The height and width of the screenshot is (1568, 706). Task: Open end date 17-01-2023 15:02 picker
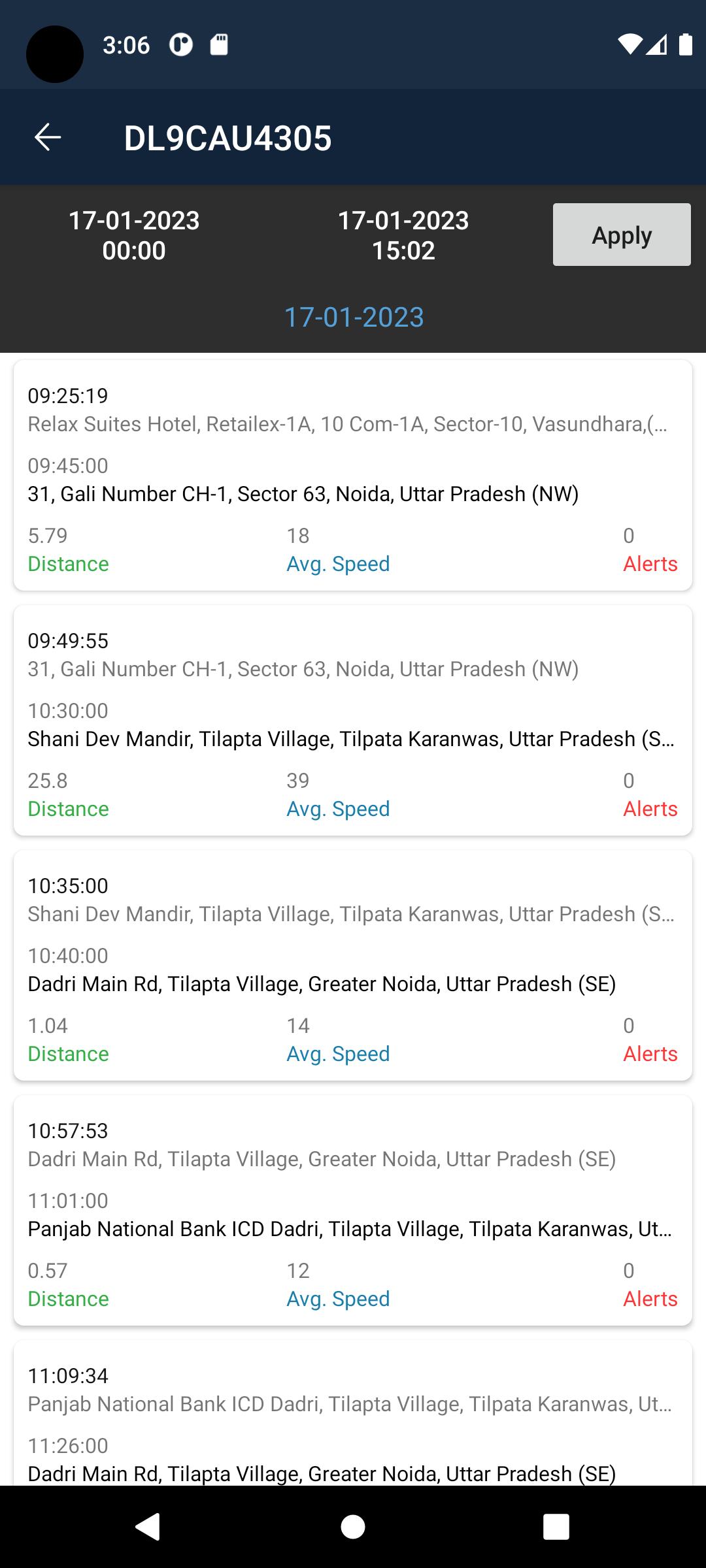(x=403, y=235)
